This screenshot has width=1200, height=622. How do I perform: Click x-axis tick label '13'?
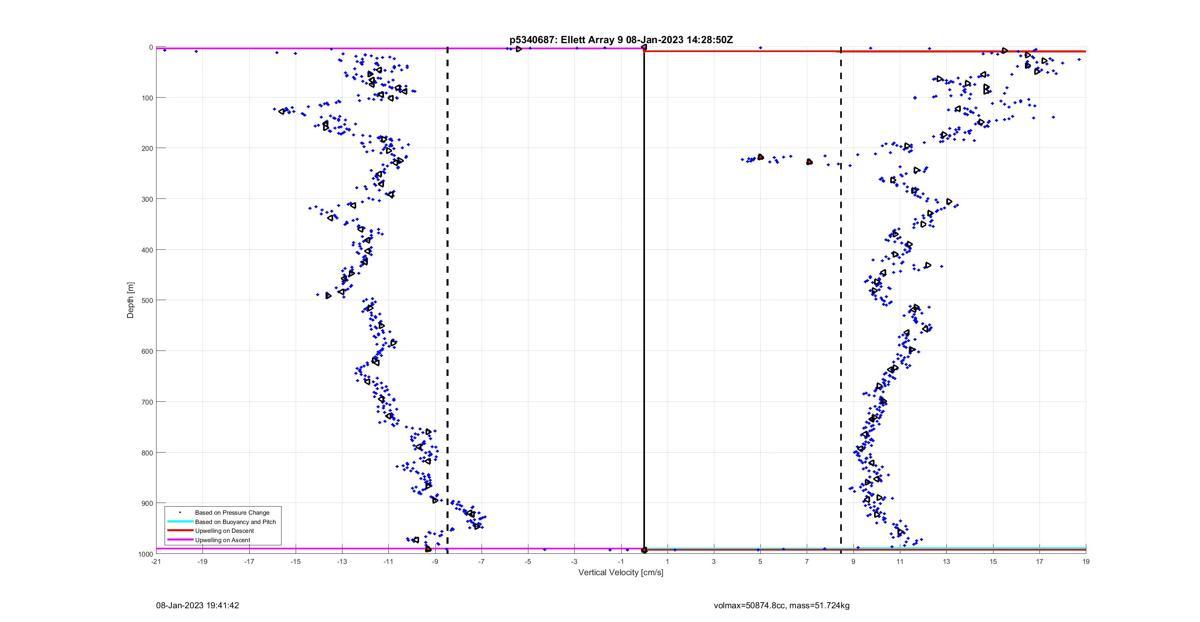tap(946, 561)
